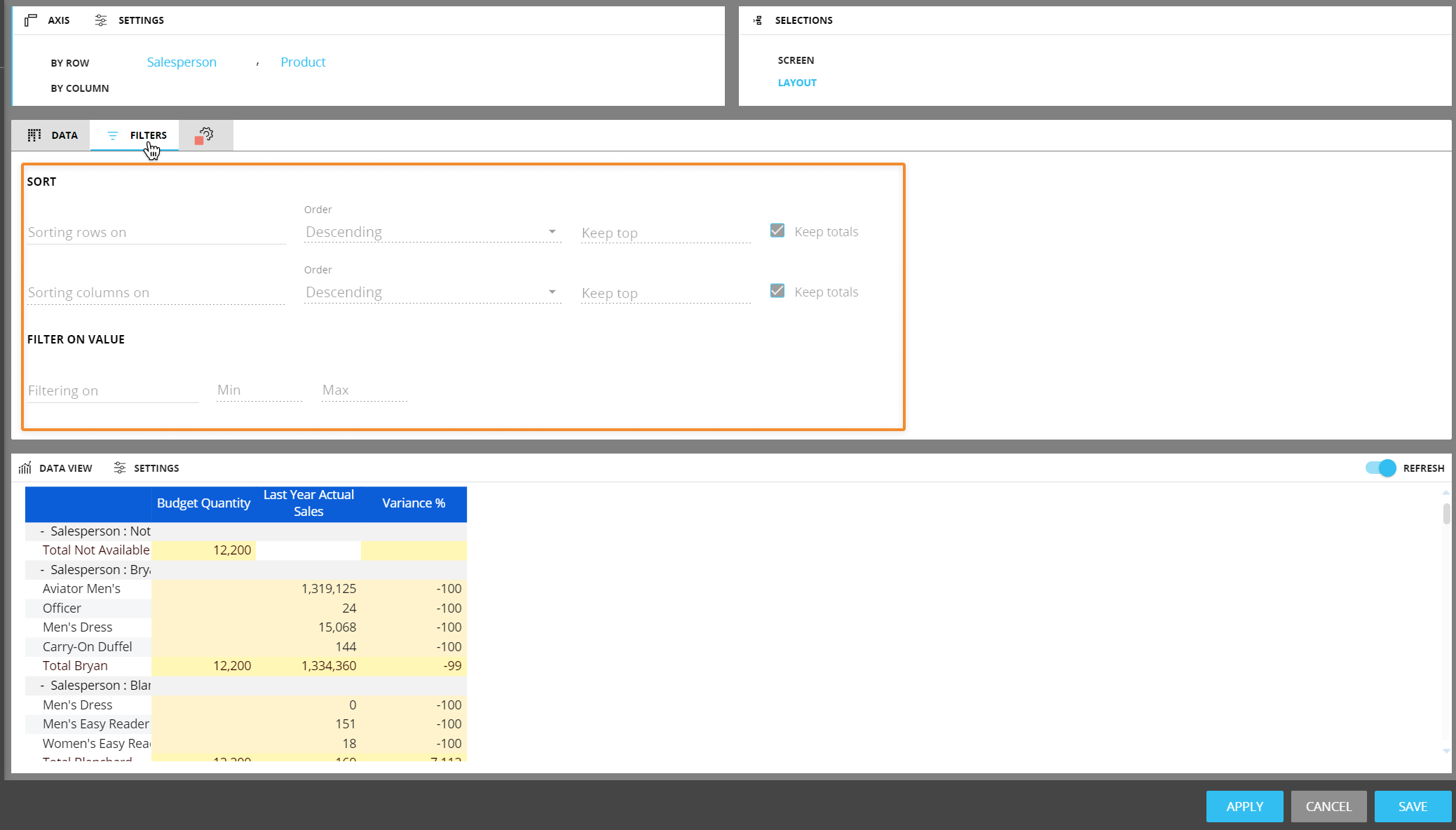
Task: Click the Filtering on input field
Action: 112,390
